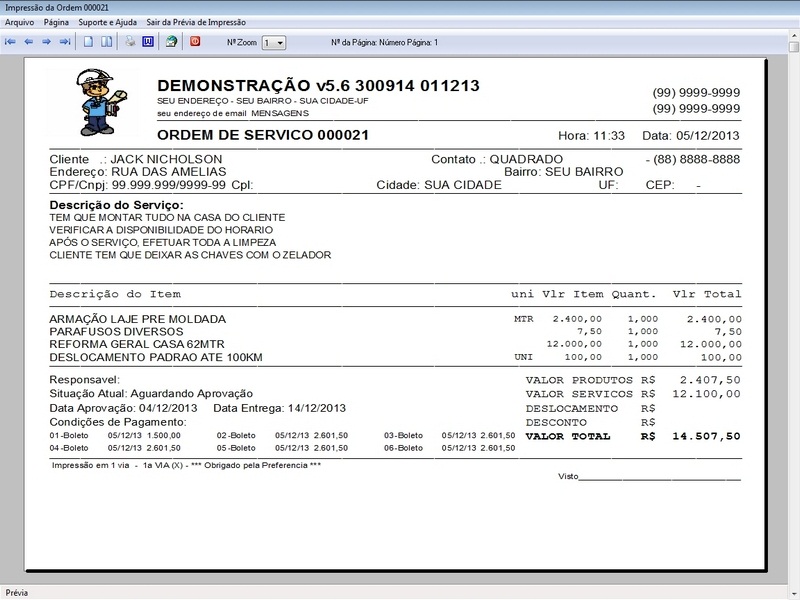Click the blue page setup icon
800x600 pixels.
148,42
